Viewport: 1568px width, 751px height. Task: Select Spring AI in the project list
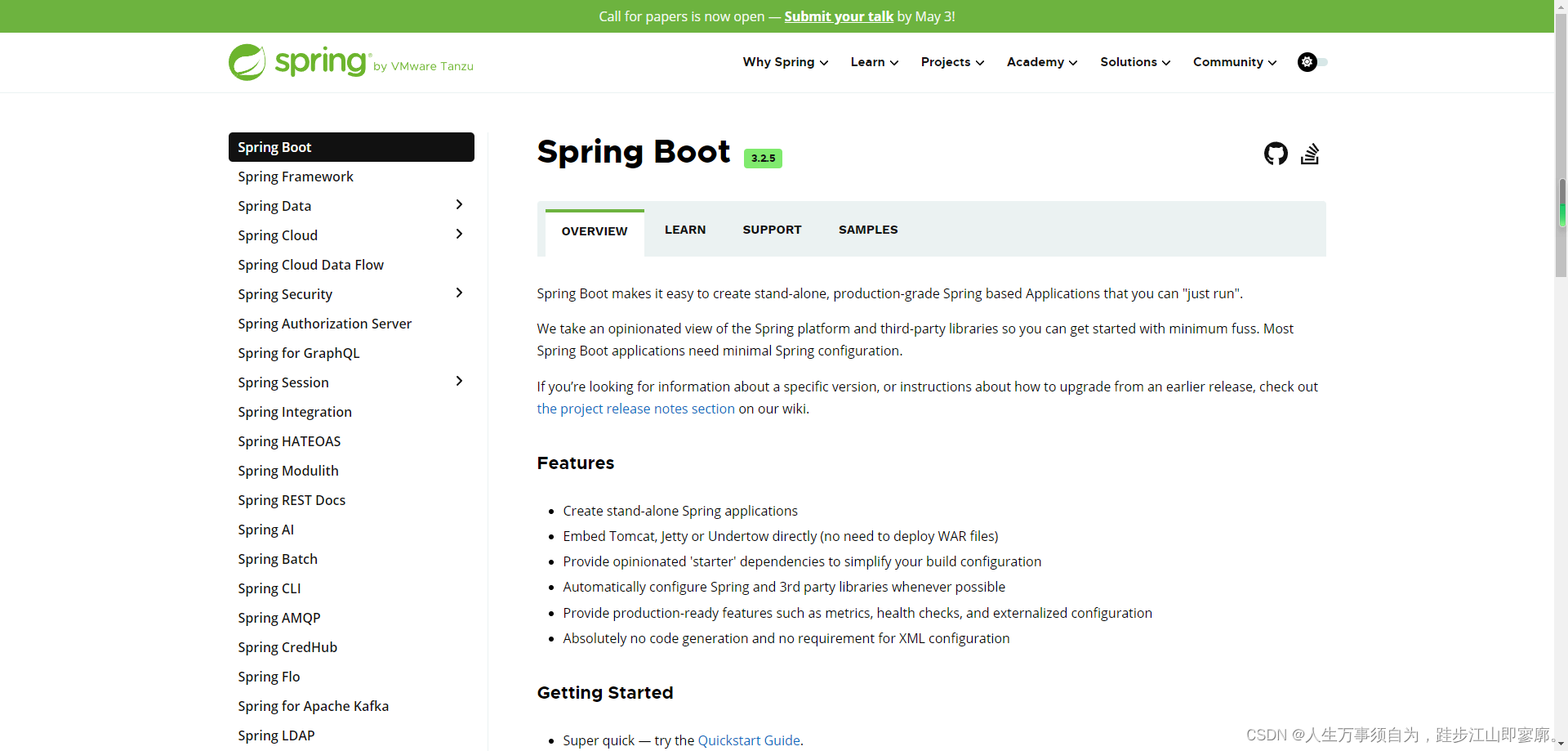(265, 530)
